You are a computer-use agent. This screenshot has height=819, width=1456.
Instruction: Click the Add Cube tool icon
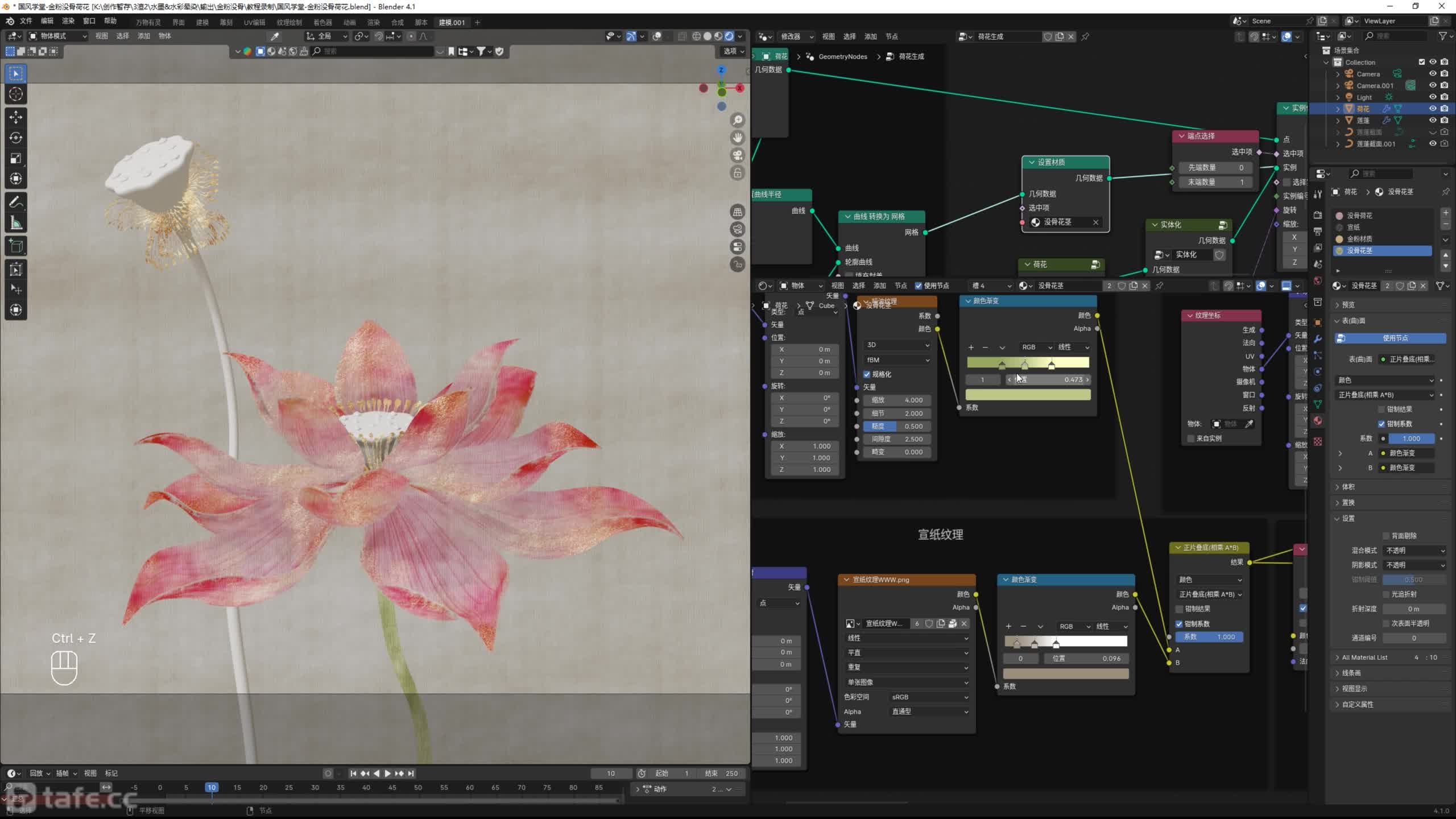coord(16,246)
